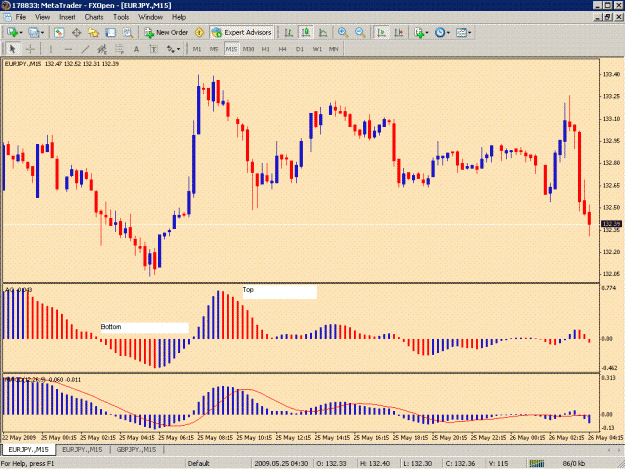This screenshot has height=469, width=625.
Task: Switch to M1 timeframe
Action: coord(197,49)
